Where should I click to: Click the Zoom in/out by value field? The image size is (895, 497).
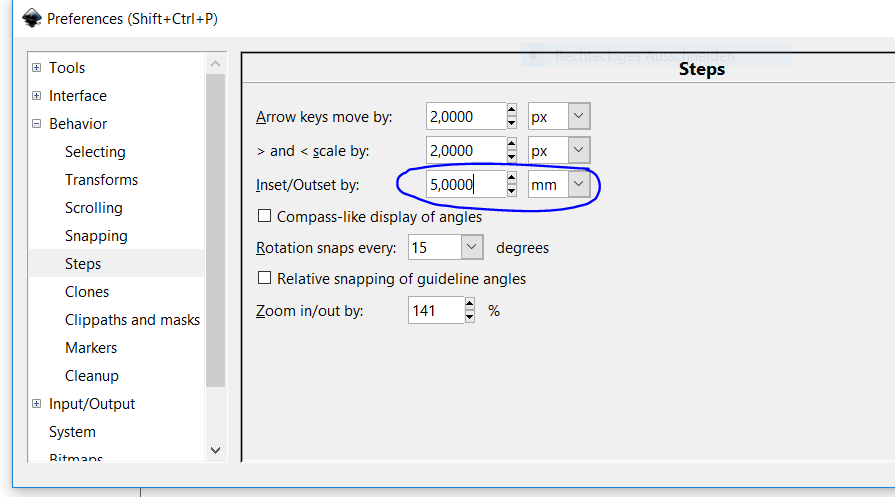(x=436, y=310)
